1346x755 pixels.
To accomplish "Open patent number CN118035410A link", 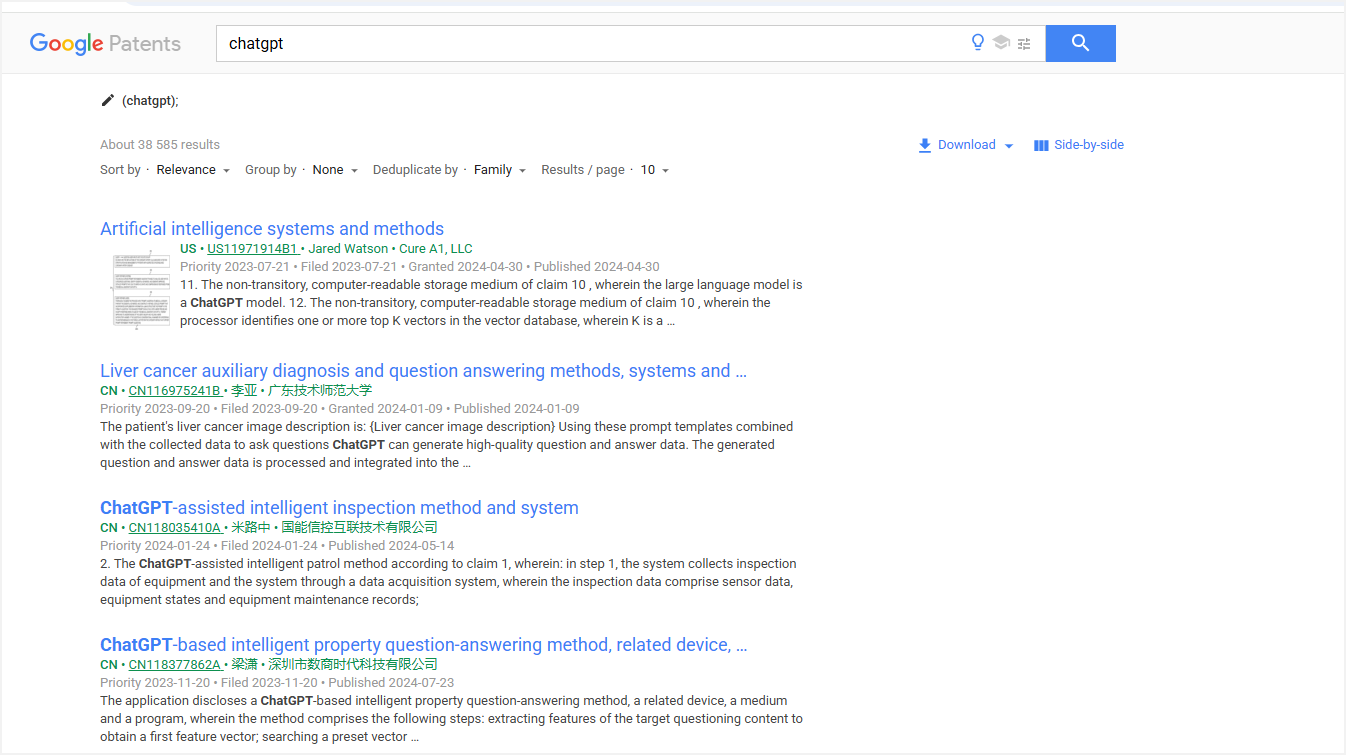I will tap(174, 528).
